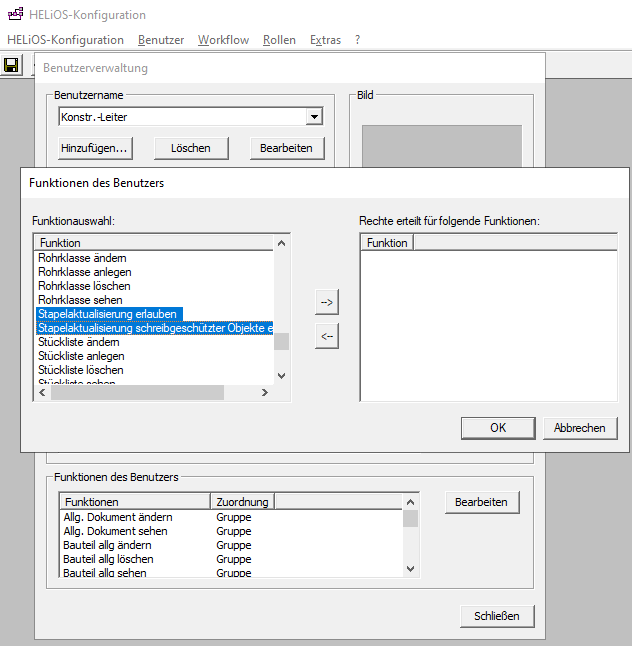
Task: Click scroll down arrow of bottom Funktionen list
Action: 410,569
